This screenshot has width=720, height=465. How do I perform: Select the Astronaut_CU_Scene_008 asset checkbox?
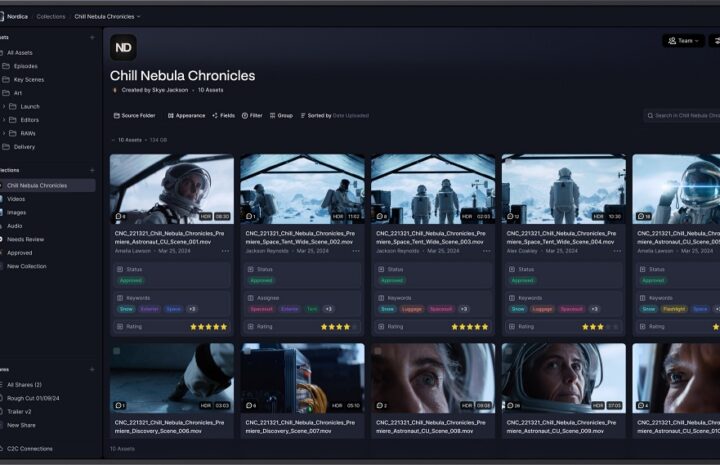click(x=378, y=351)
